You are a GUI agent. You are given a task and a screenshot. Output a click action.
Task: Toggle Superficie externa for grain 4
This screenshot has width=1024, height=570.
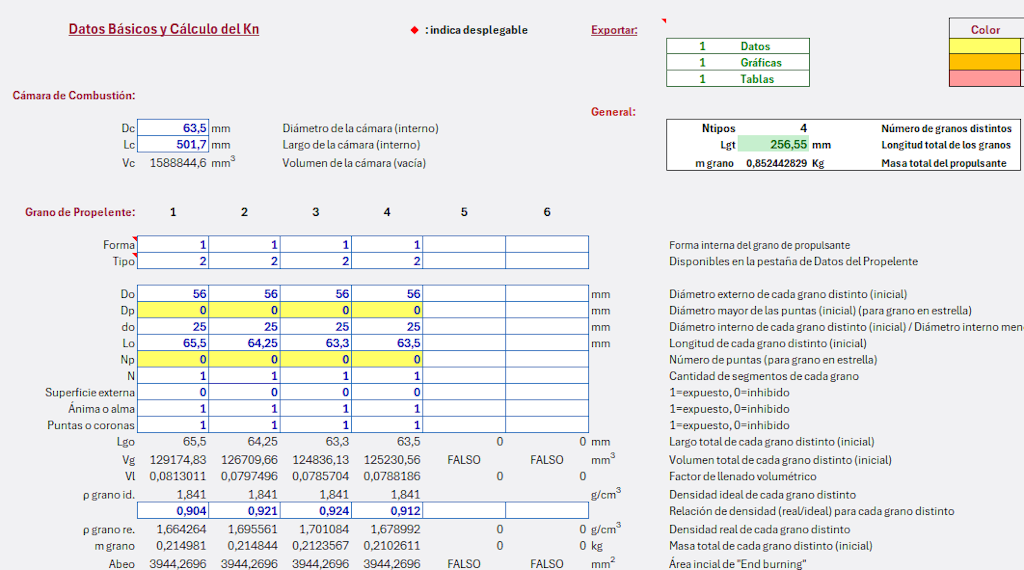[387, 392]
